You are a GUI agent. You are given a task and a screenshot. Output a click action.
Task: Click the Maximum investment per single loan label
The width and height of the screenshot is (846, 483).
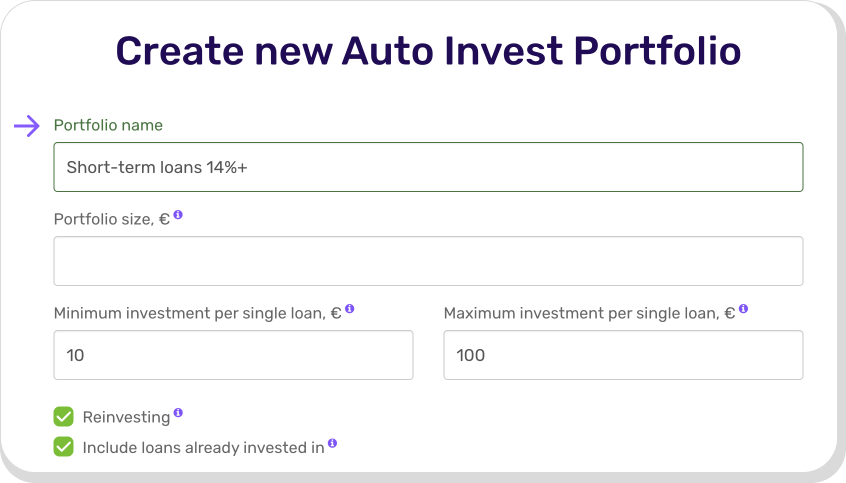coord(589,313)
